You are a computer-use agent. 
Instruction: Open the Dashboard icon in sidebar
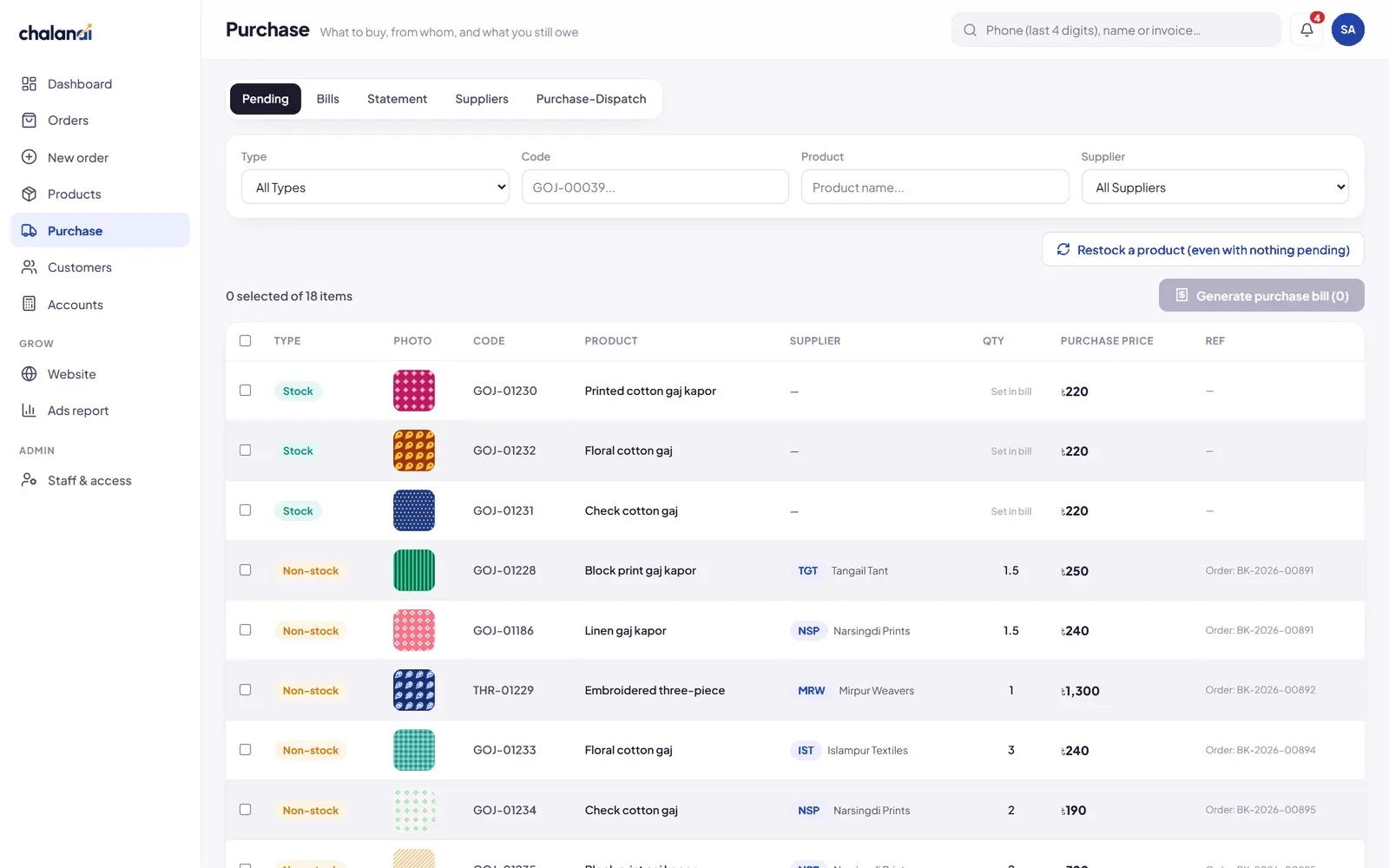pos(29,84)
